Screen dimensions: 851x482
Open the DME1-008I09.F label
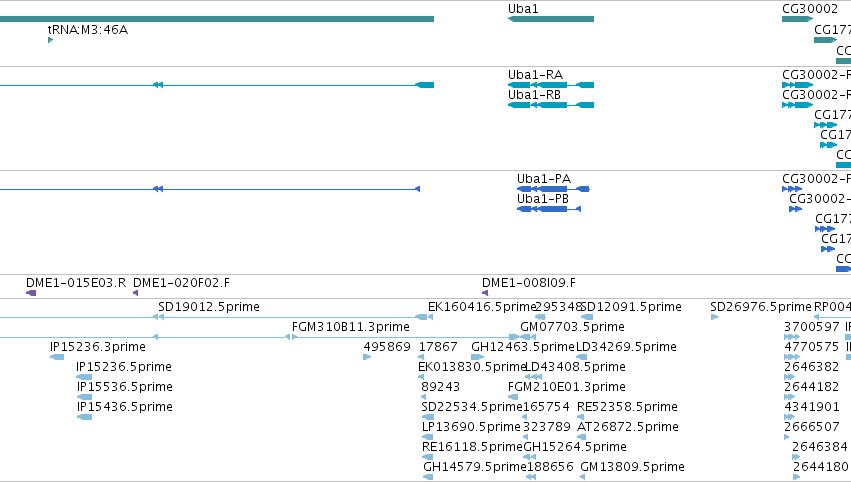pyautogui.click(x=529, y=283)
